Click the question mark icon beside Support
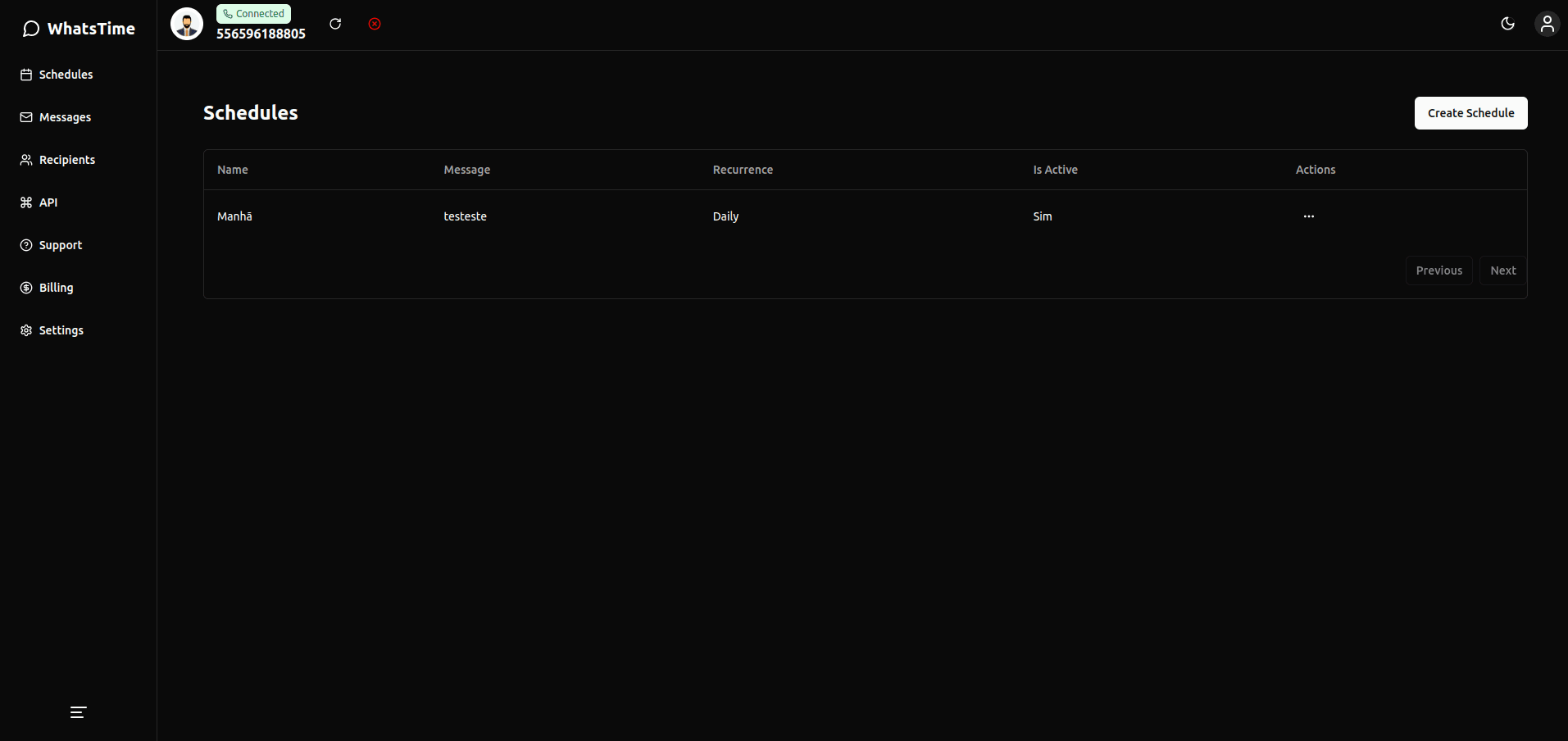Image resolution: width=1568 pixels, height=741 pixels. [x=26, y=245]
